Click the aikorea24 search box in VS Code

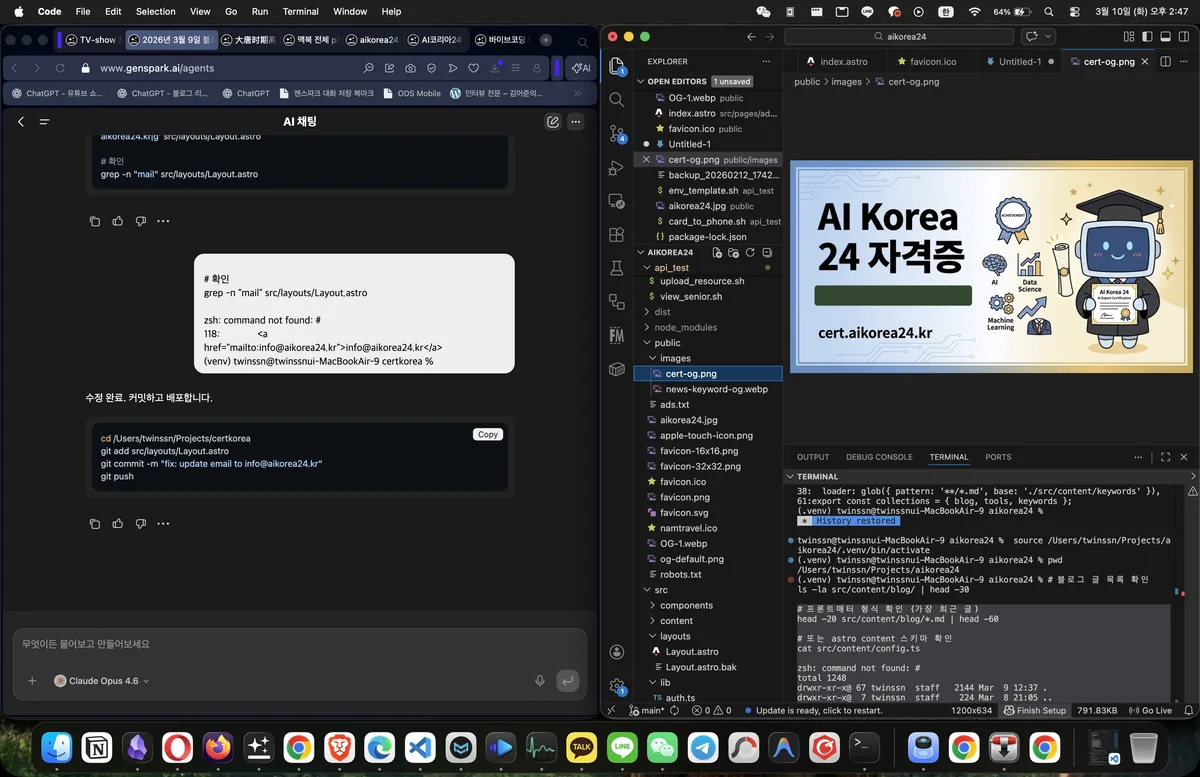coord(900,36)
